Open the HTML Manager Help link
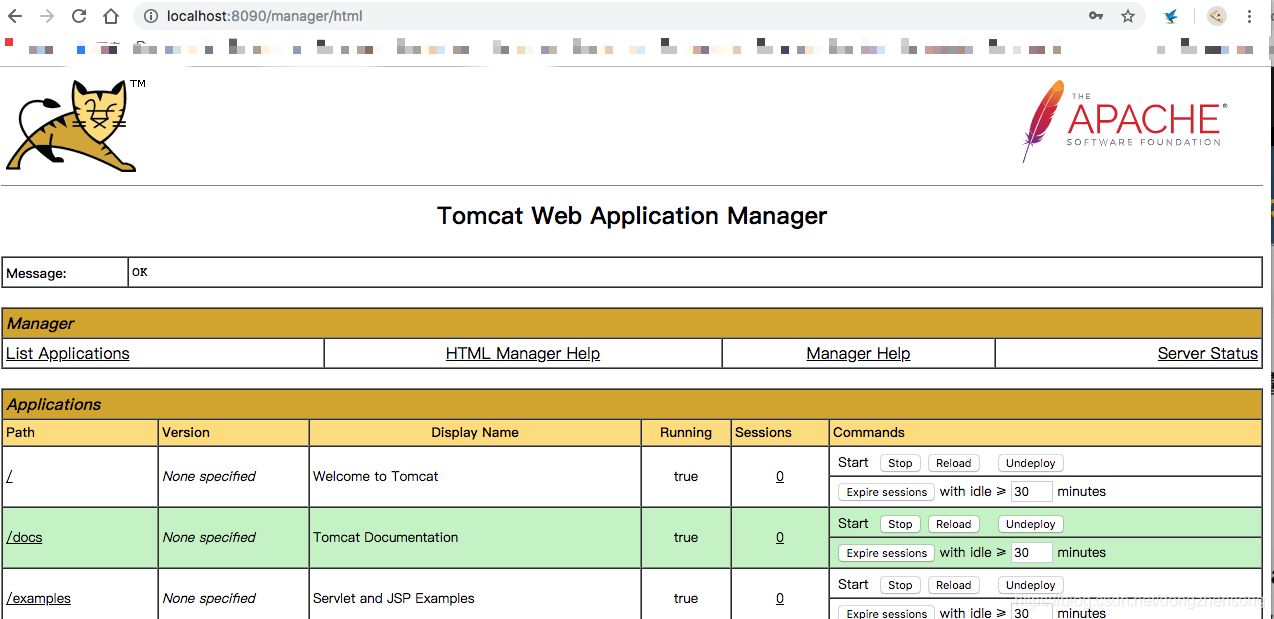The width and height of the screenshot is (1274, 619). (523, 353)
